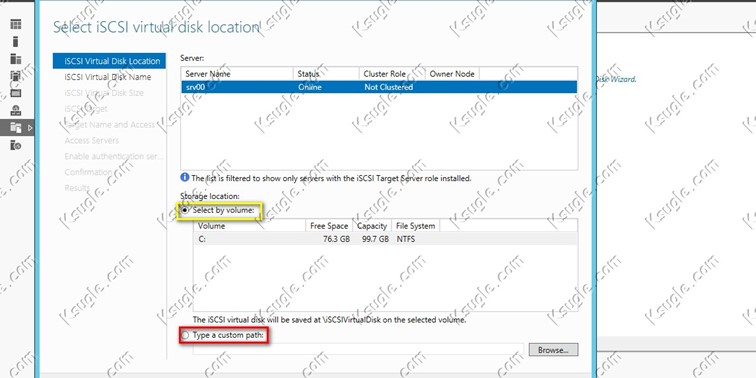Sort volumes by Free Space column header

tap(329, 226)
